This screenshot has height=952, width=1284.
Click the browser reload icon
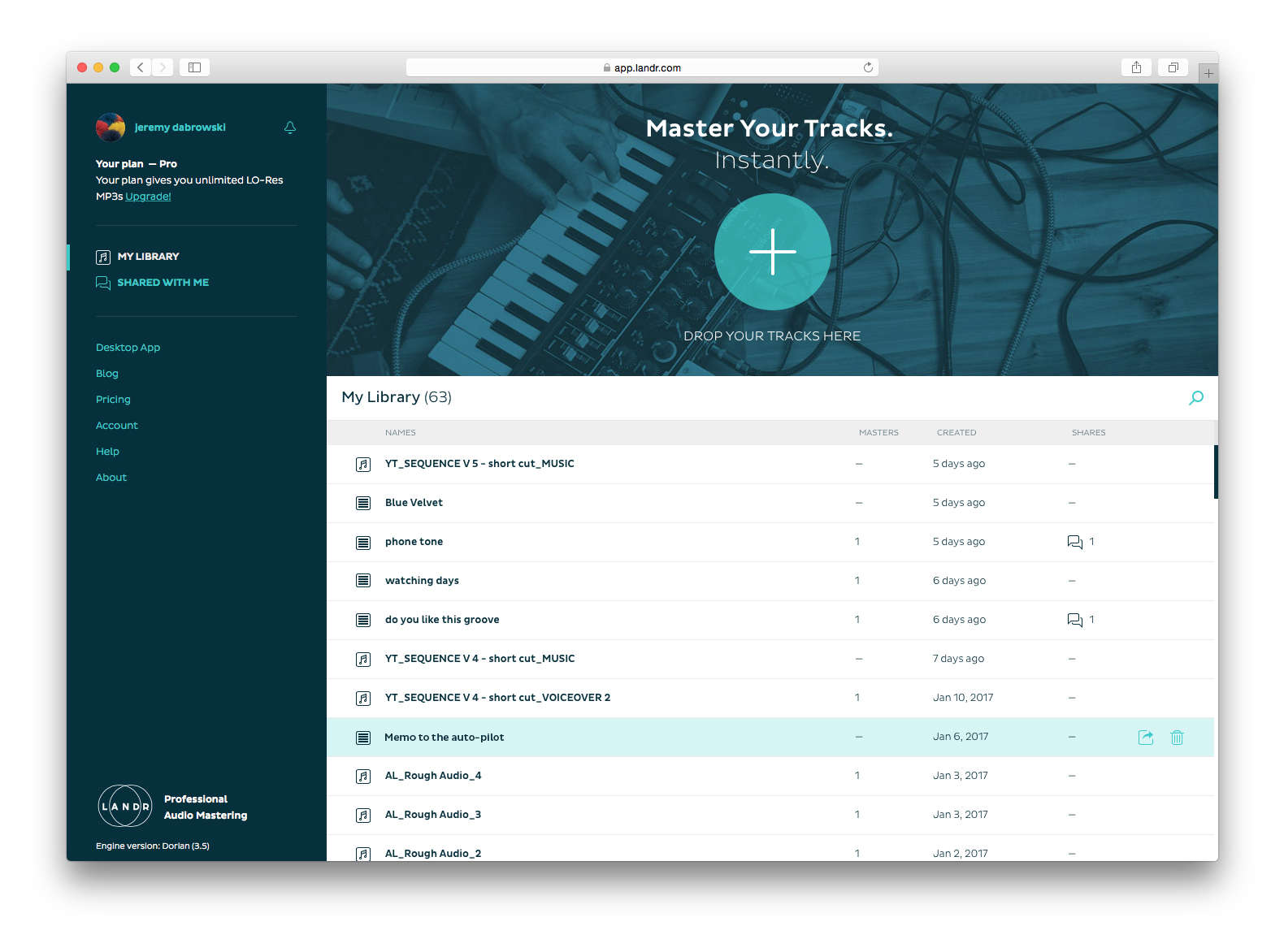[868, 67]
